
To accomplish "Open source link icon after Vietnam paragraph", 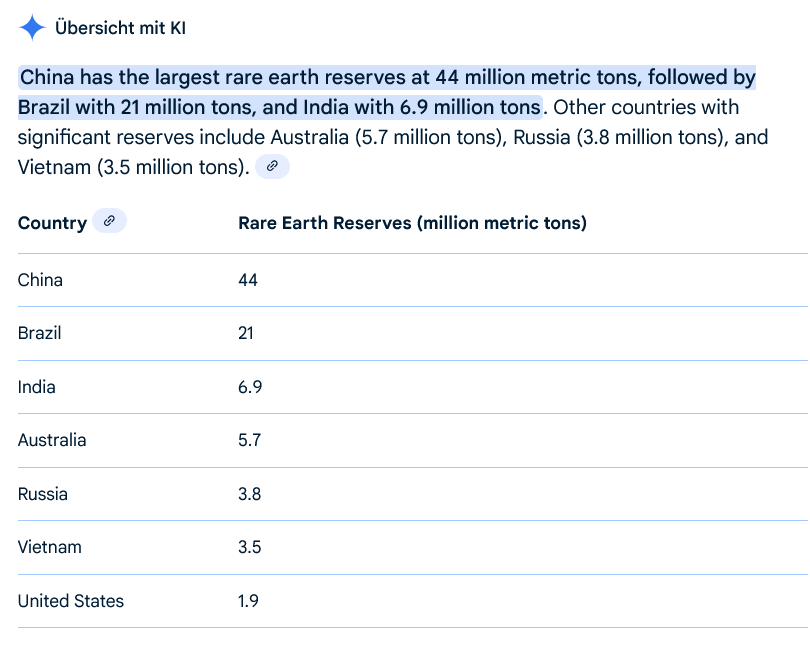I will (x=272, y=167).
